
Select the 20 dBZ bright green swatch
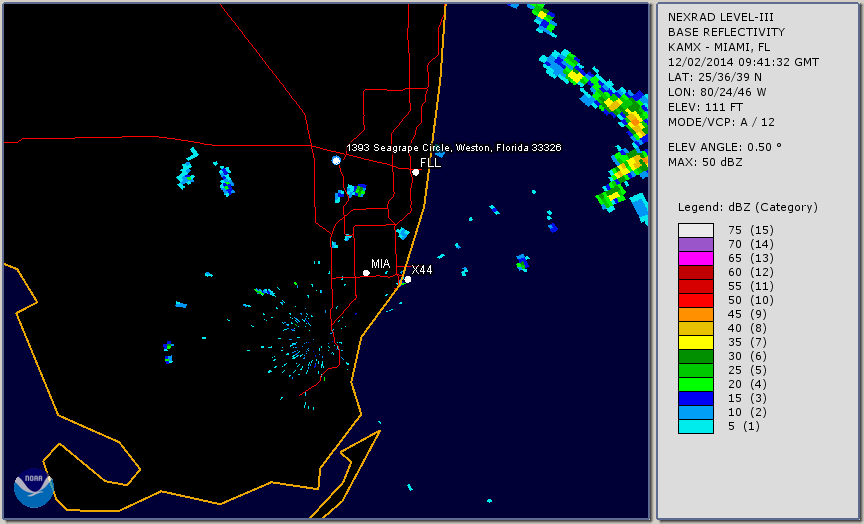tap(696, 385)
